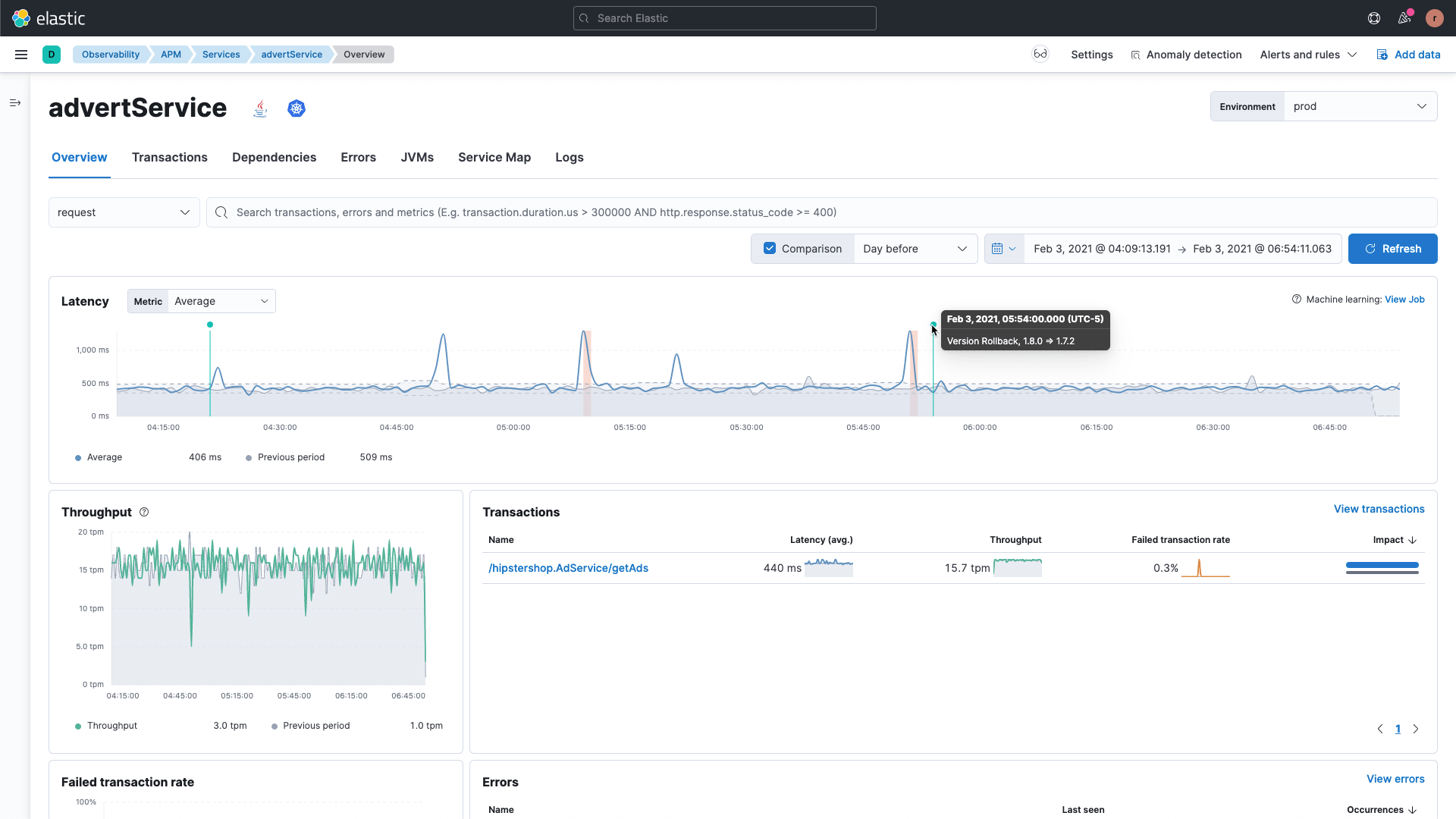Switch to the Dependencies tab

pyautogui.click(x=275, y=157)
